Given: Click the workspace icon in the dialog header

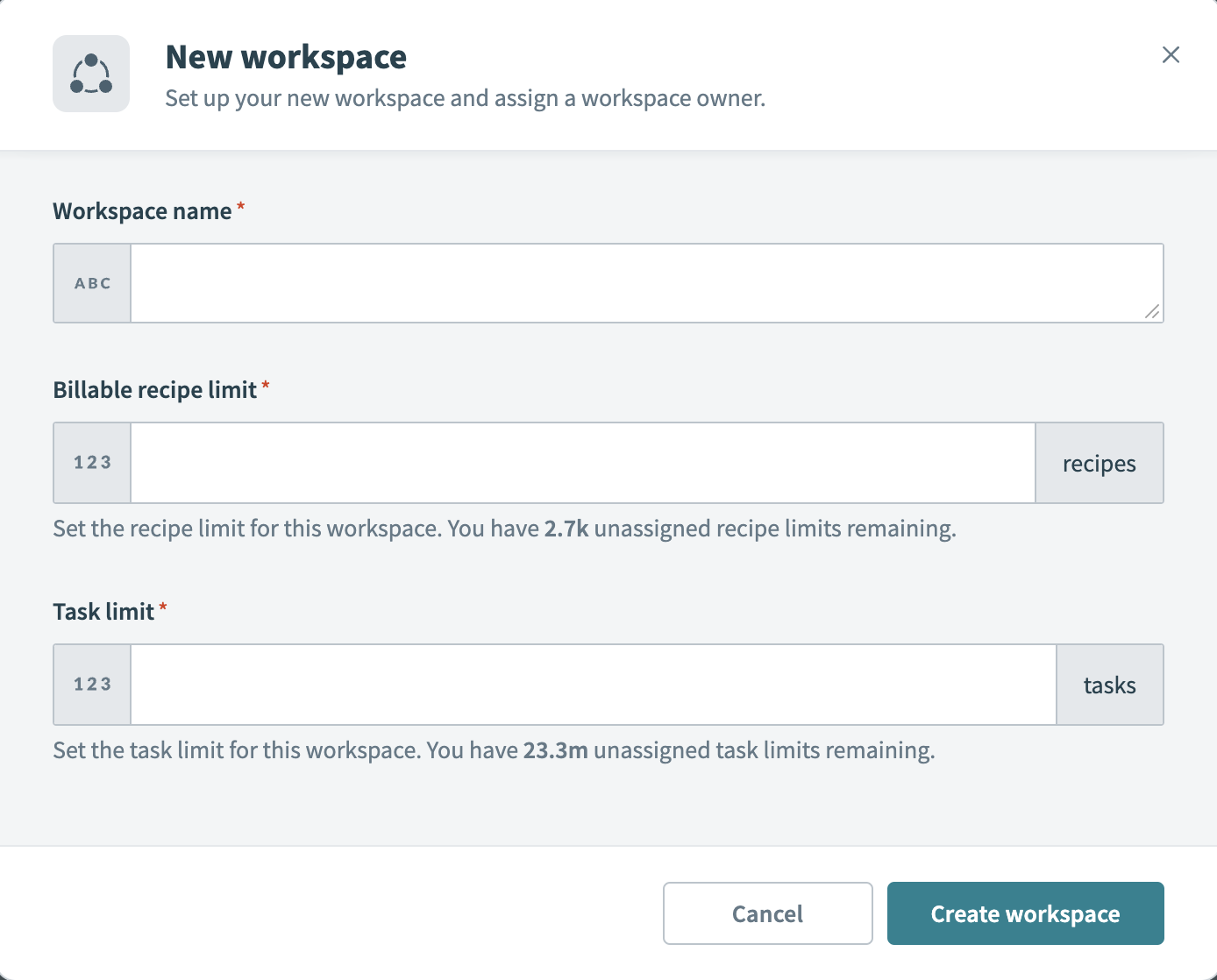Looking at the screenshot, I should pyautogui.click(x=91, y=74).
